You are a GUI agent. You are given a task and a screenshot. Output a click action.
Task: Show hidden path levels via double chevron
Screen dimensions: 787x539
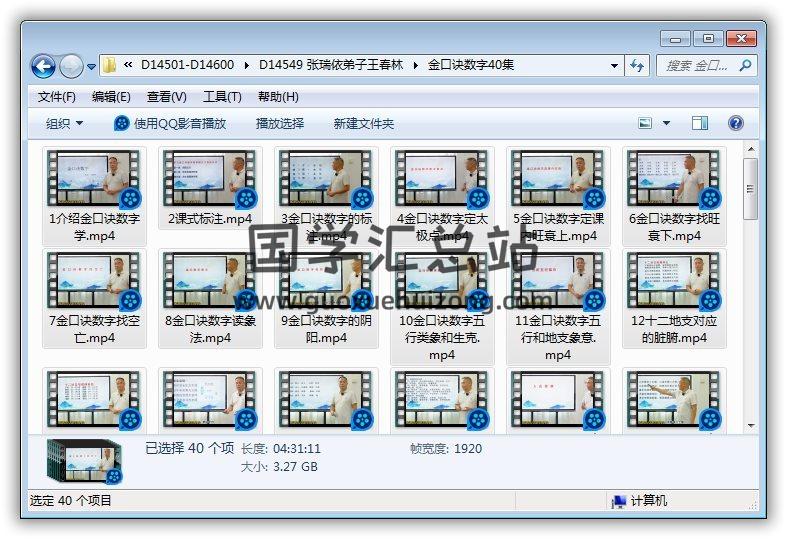point(128,65)
